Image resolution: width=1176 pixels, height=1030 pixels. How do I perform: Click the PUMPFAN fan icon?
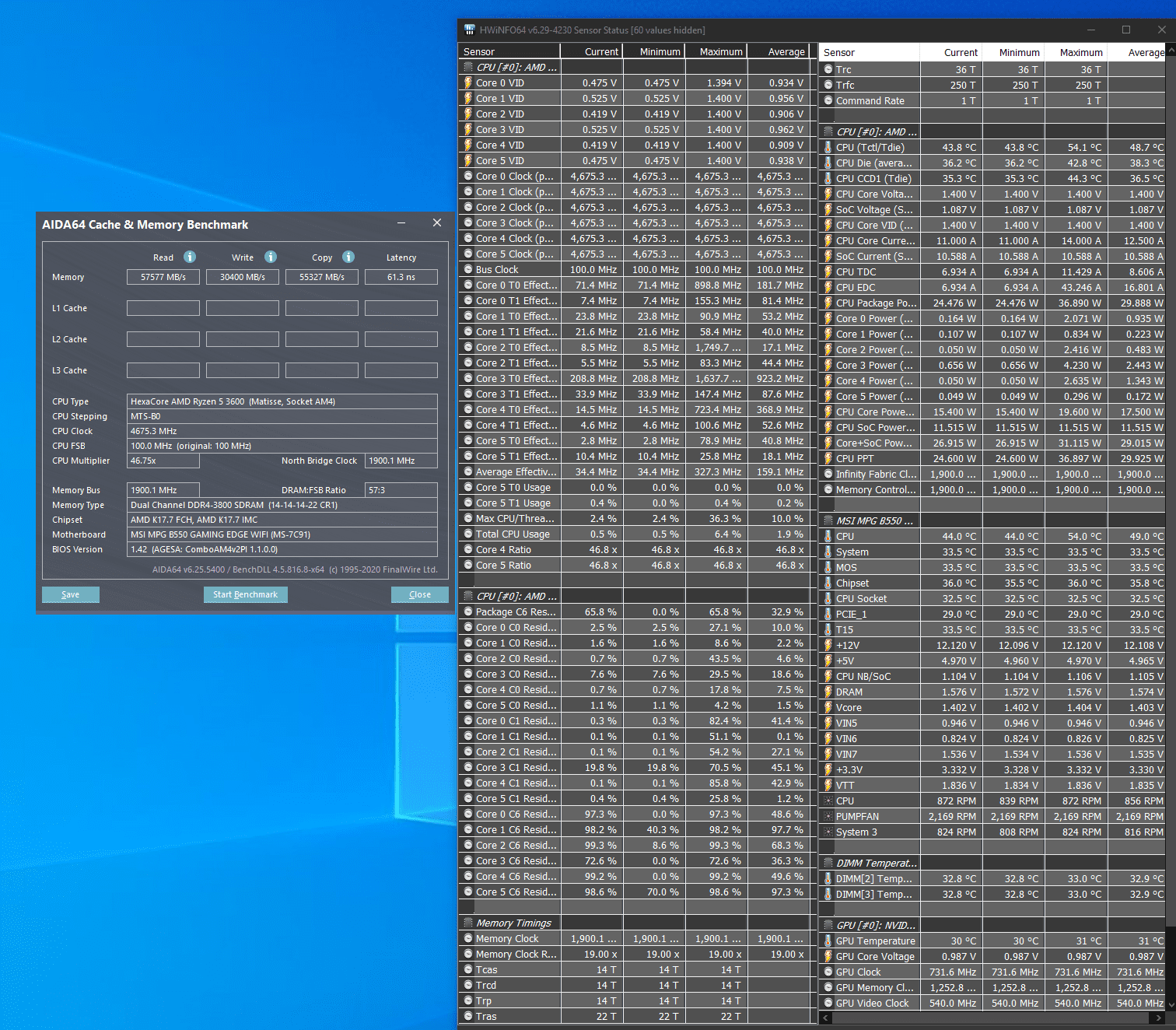(828, 816)
